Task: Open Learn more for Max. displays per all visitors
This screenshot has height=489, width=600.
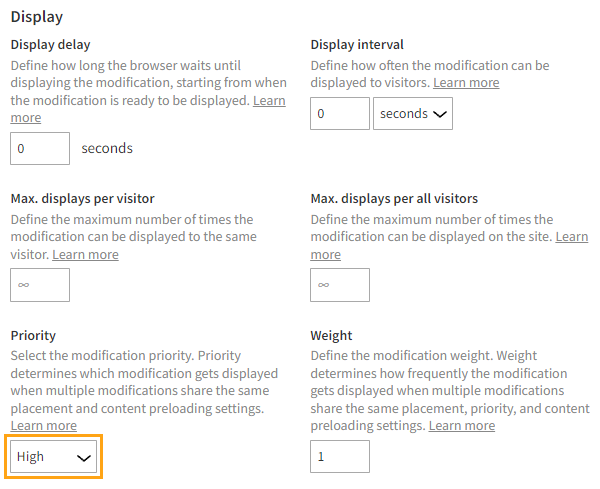Action: pyautogui.click(x=572, y=237)
